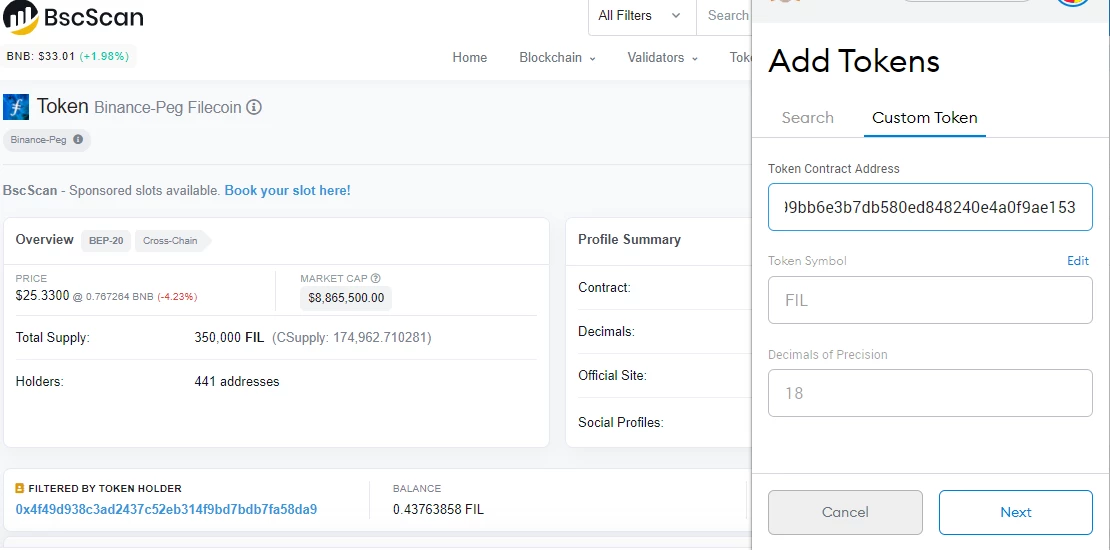Click info icon beside Binance-Peg Filecoin title

(x=254, y=108)
